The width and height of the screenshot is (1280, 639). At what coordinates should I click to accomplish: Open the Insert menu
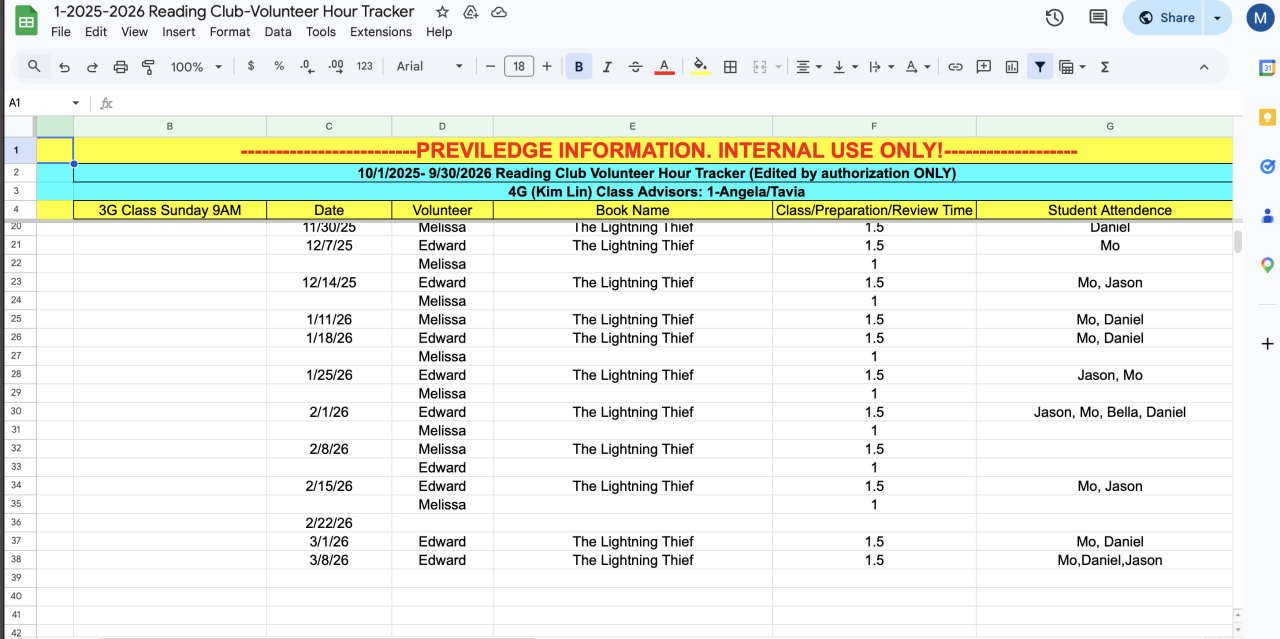[x=179, y=32]
